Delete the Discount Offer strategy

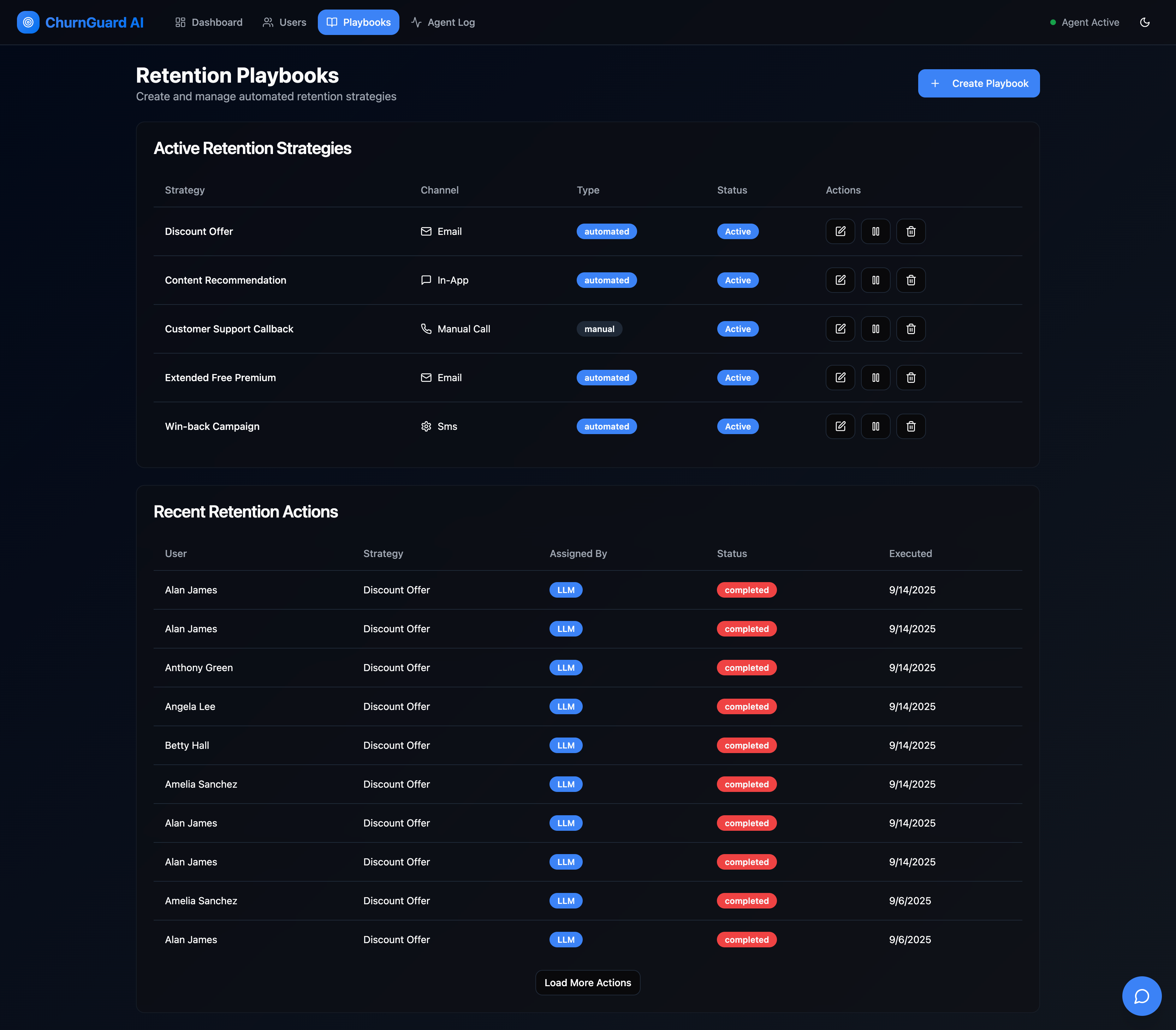tap(910, 231)
